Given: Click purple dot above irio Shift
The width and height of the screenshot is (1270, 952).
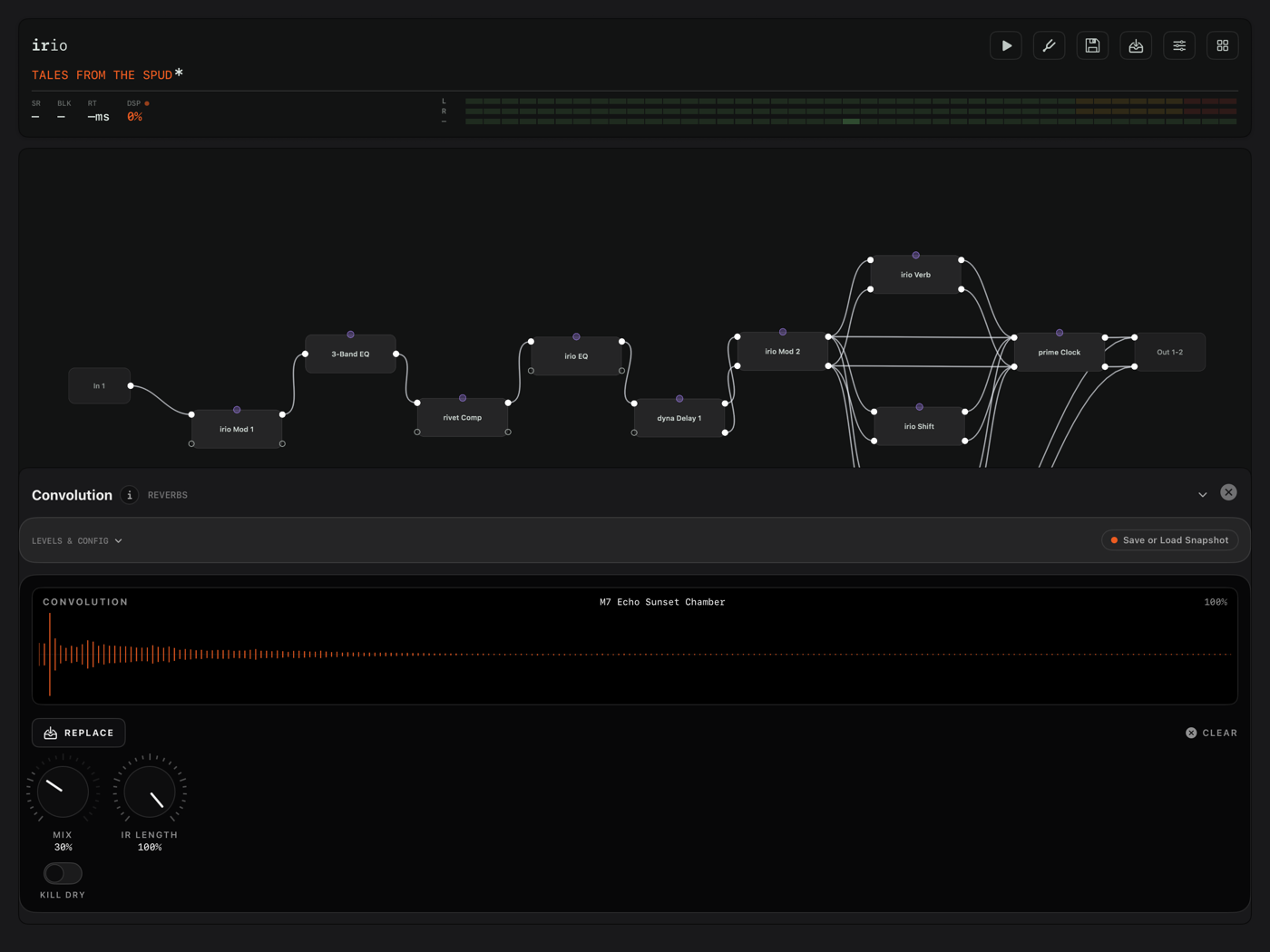Looking at the screenshot, I should point(919,407).
